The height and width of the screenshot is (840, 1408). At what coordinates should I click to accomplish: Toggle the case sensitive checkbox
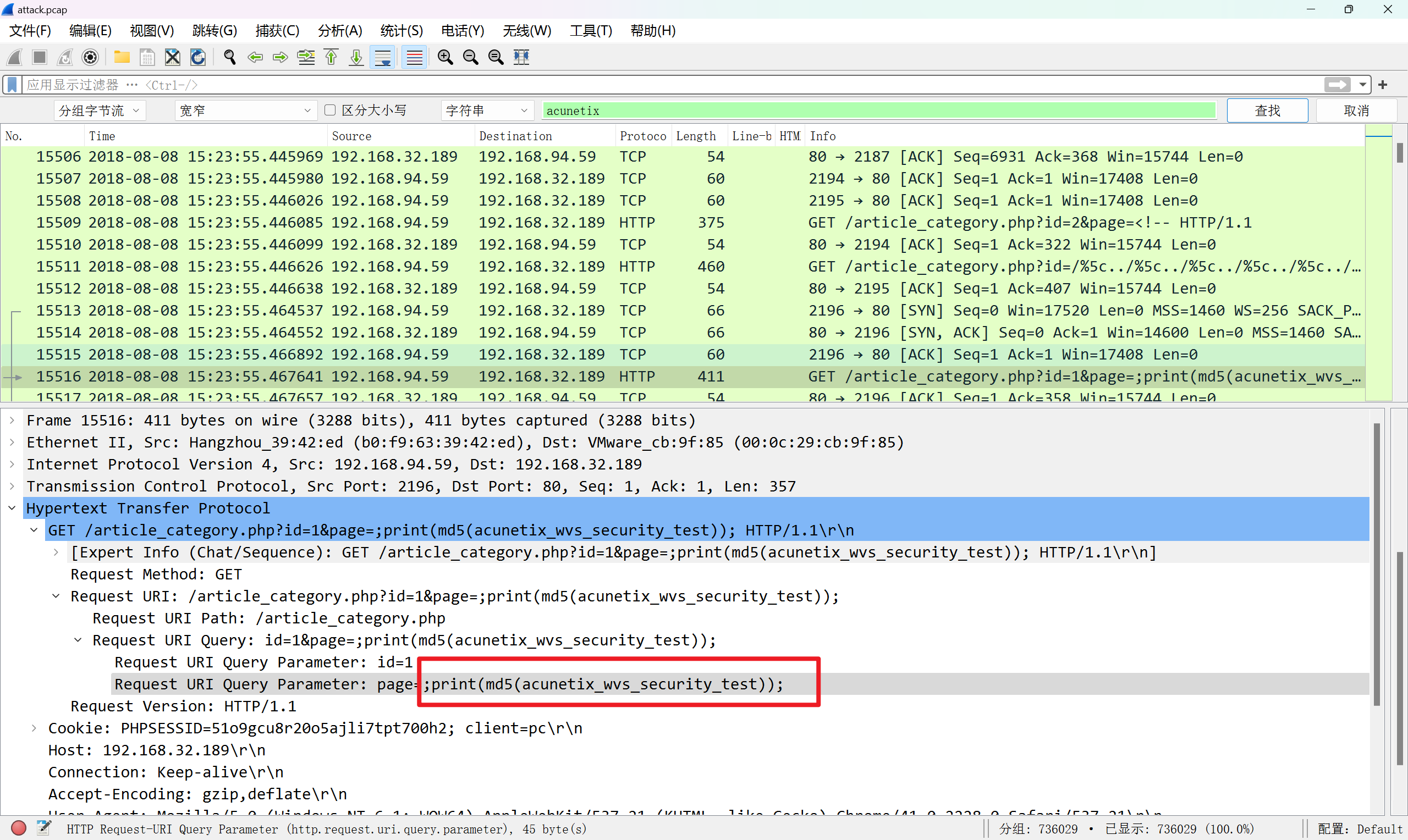[x=330, y=110]
